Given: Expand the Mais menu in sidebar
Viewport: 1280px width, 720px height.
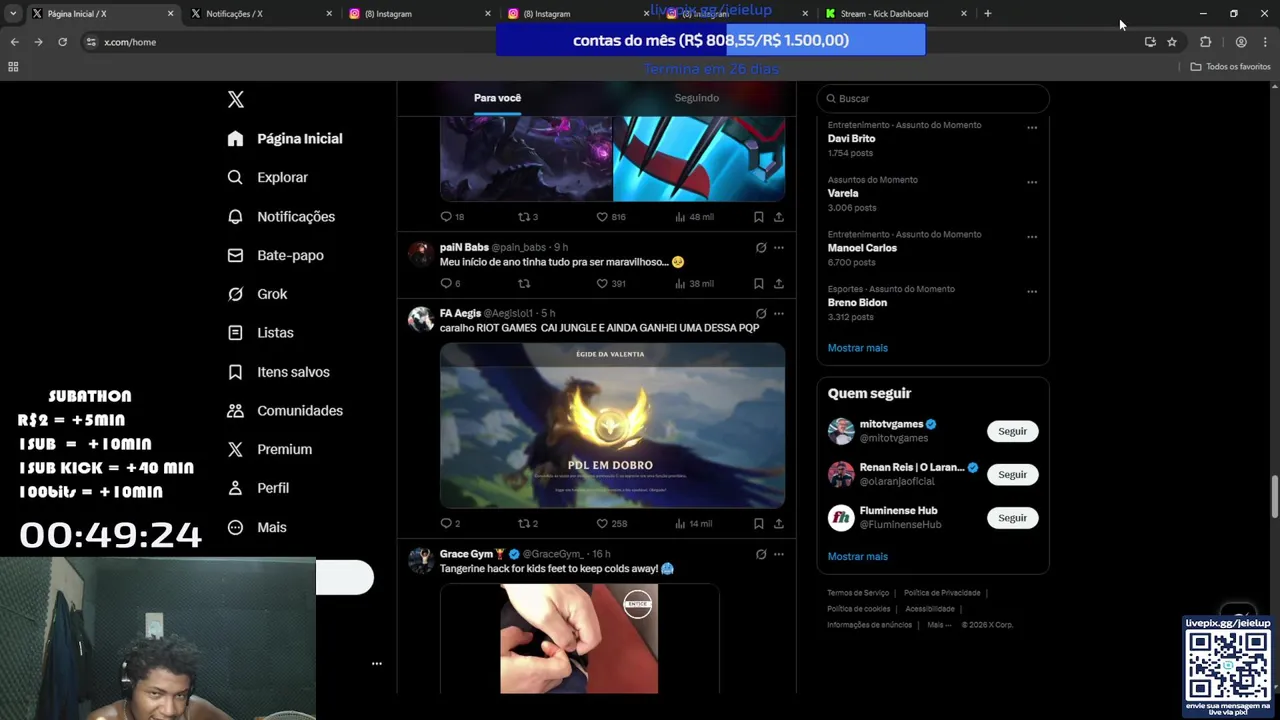Looking at the screenshot, I should tap(257, 527).
